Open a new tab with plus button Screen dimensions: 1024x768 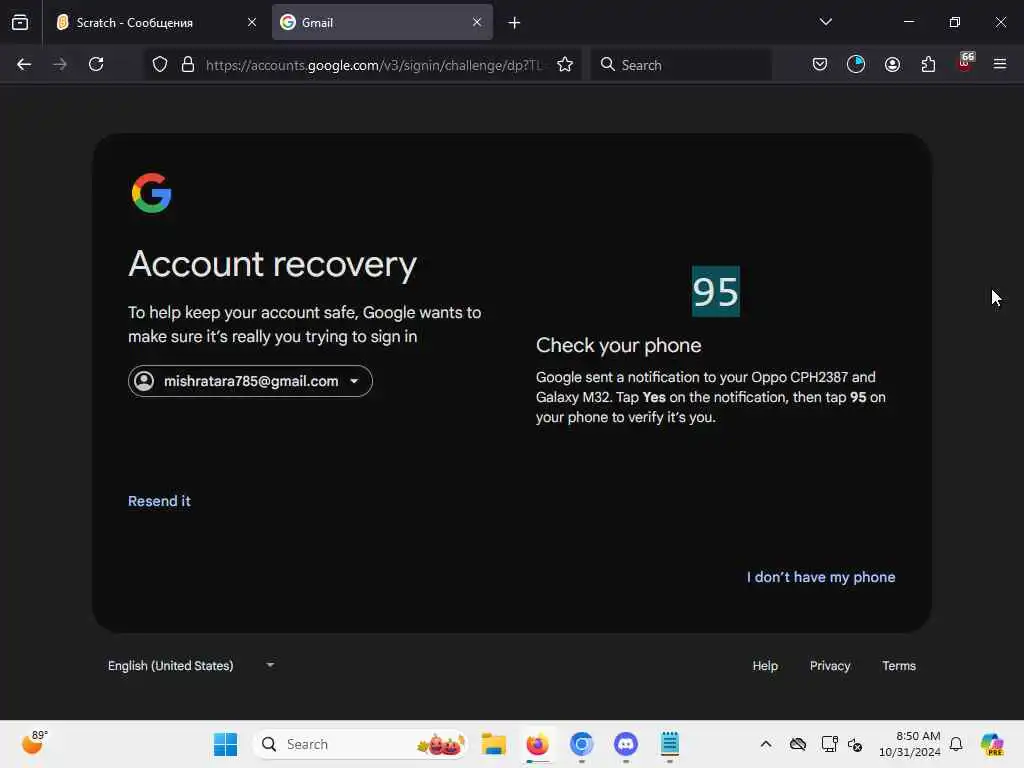(x=514, y=23)
